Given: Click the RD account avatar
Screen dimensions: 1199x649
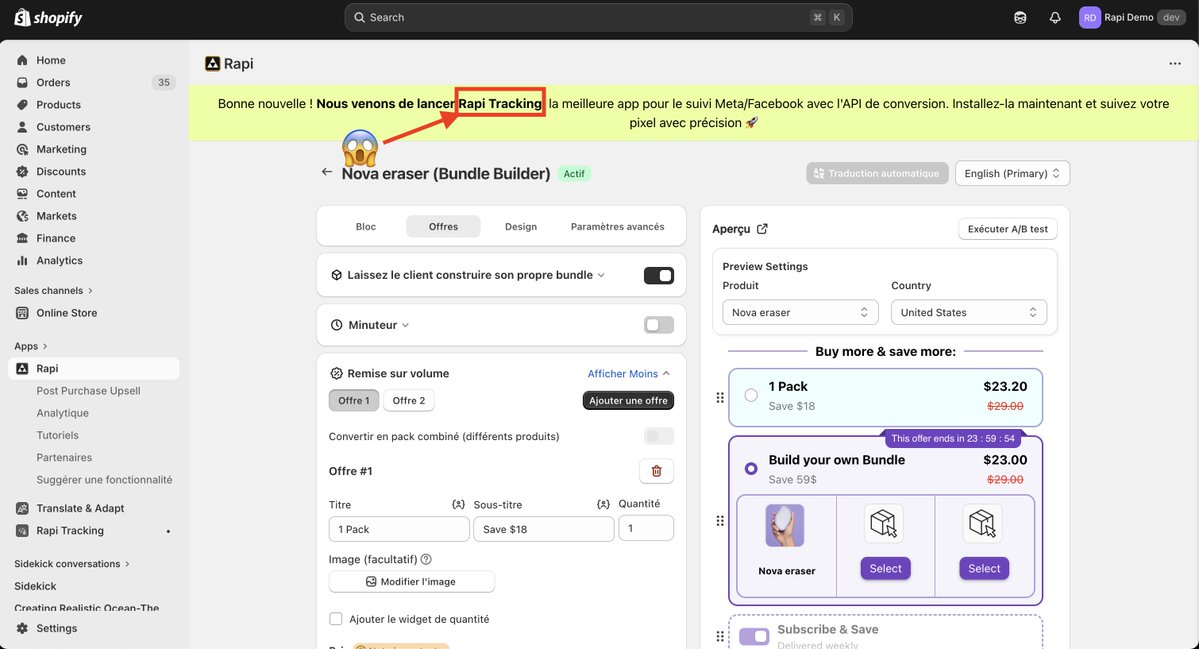Looking at the screenshot, I should pyautogui.click(x=1090, y=18).
